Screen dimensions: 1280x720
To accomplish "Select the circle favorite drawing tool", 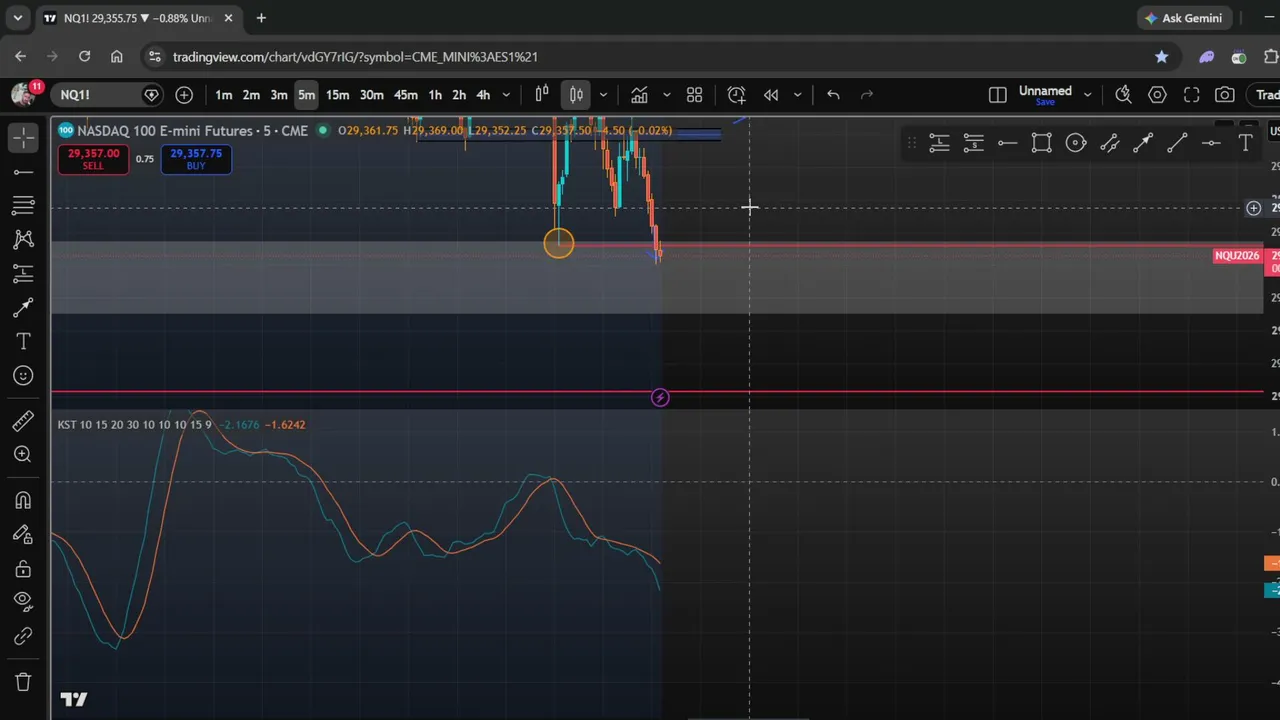I will [1076, 143].
